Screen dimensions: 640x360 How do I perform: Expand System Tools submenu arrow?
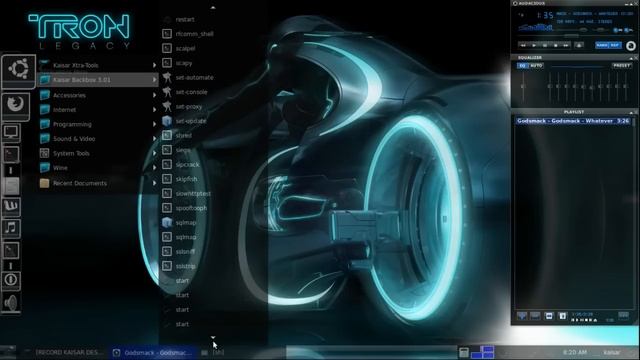154,153
